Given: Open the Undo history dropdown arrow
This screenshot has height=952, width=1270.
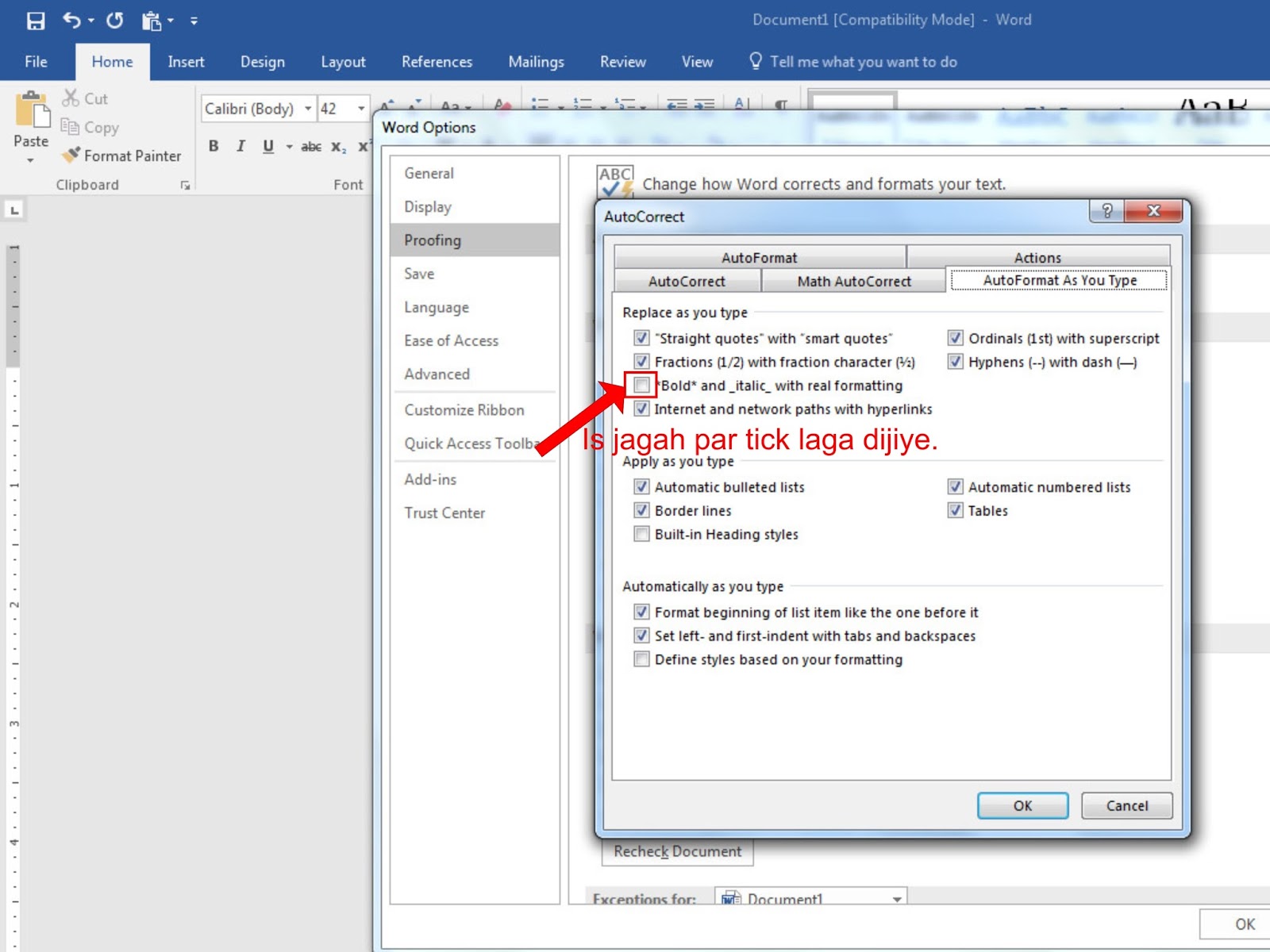Looking at the screenshot, I should [x=90, y=21].
